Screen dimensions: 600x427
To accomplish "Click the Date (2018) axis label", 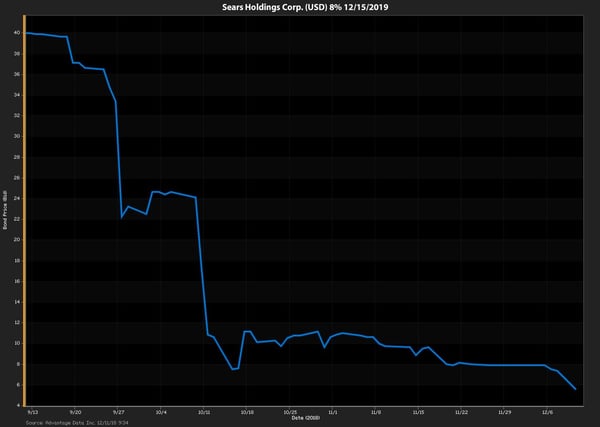I will [305, 418].
